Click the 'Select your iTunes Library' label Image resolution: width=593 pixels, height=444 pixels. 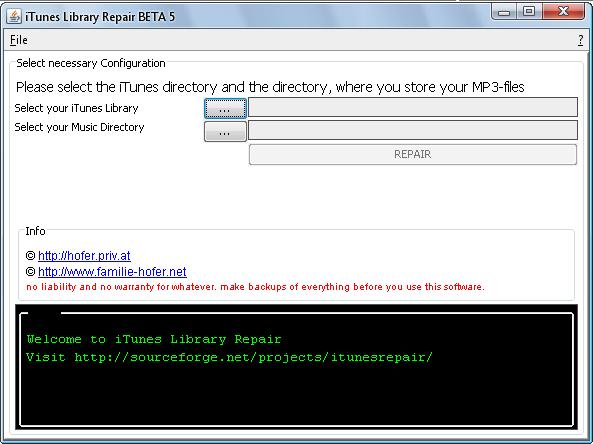coord(76,108)
